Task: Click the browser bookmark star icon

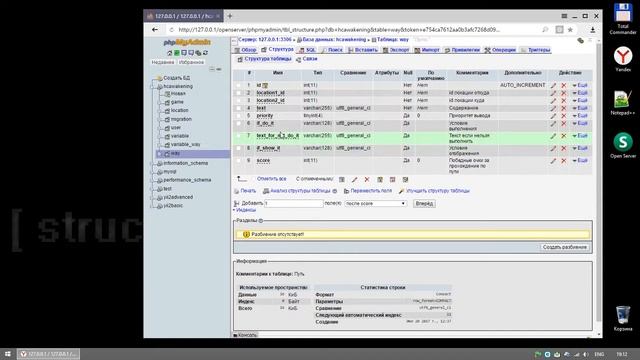Action: tap(570, 30)
